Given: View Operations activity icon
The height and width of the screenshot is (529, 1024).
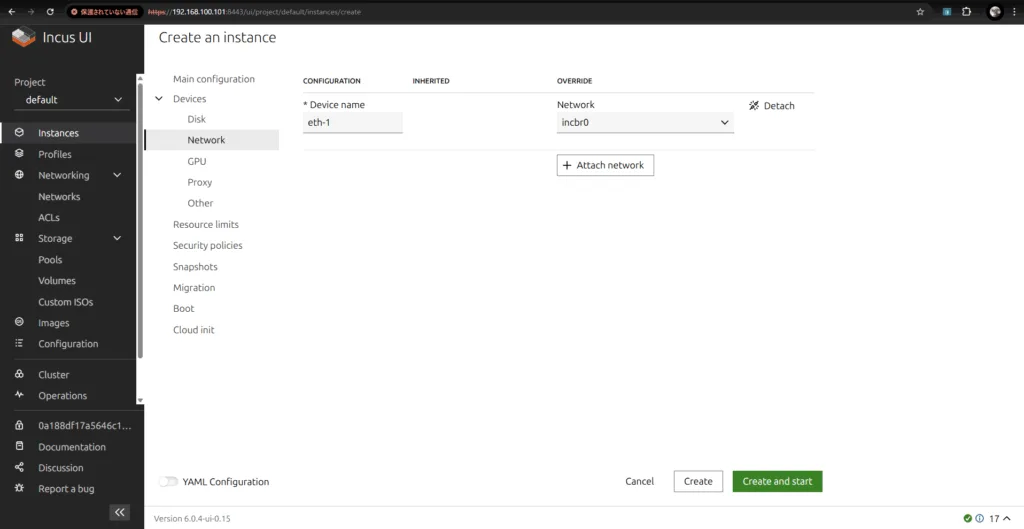Looking at the screenshot, I should (x=19, y=395).
